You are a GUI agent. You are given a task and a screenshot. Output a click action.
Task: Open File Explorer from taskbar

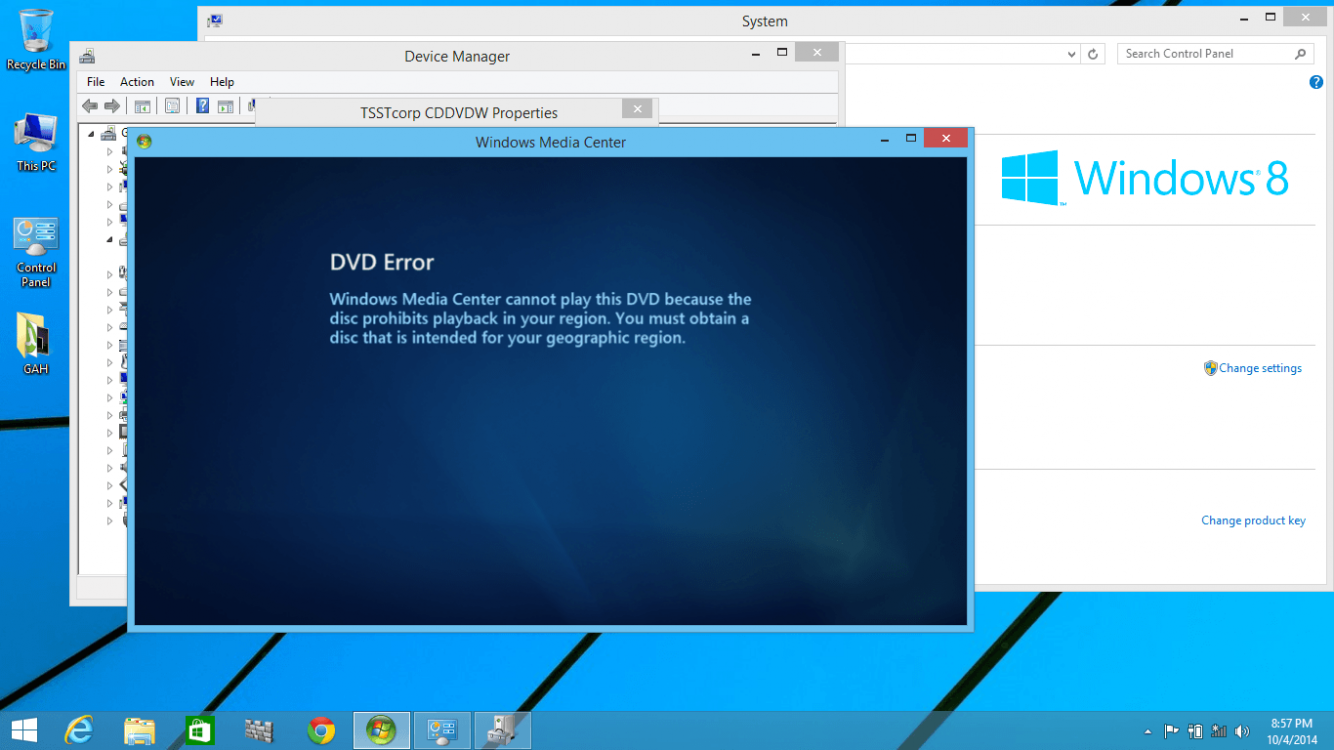[140, 731]
